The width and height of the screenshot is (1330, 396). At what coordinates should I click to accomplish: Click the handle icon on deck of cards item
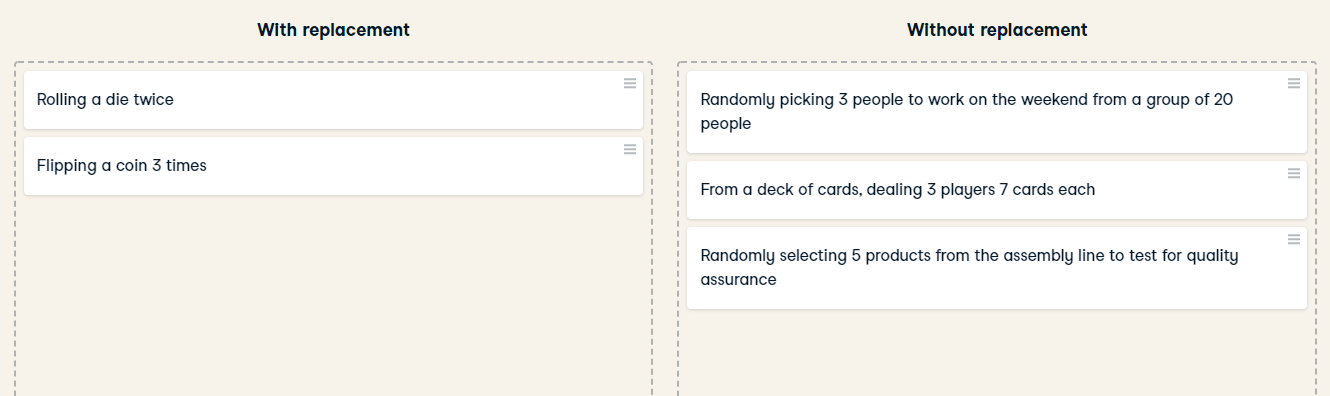(x=1294, y=174)
